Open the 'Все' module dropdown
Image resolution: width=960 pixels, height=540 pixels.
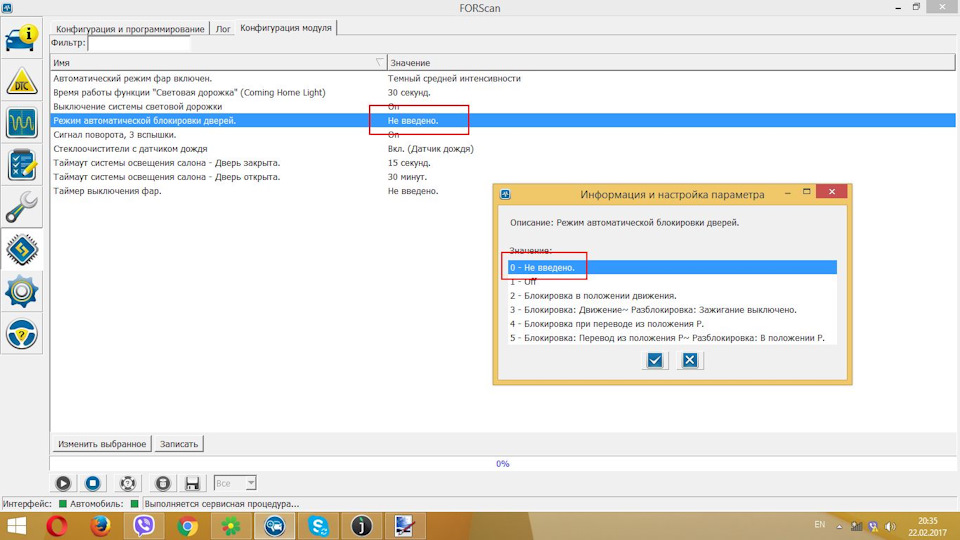[x=235, y=483]
